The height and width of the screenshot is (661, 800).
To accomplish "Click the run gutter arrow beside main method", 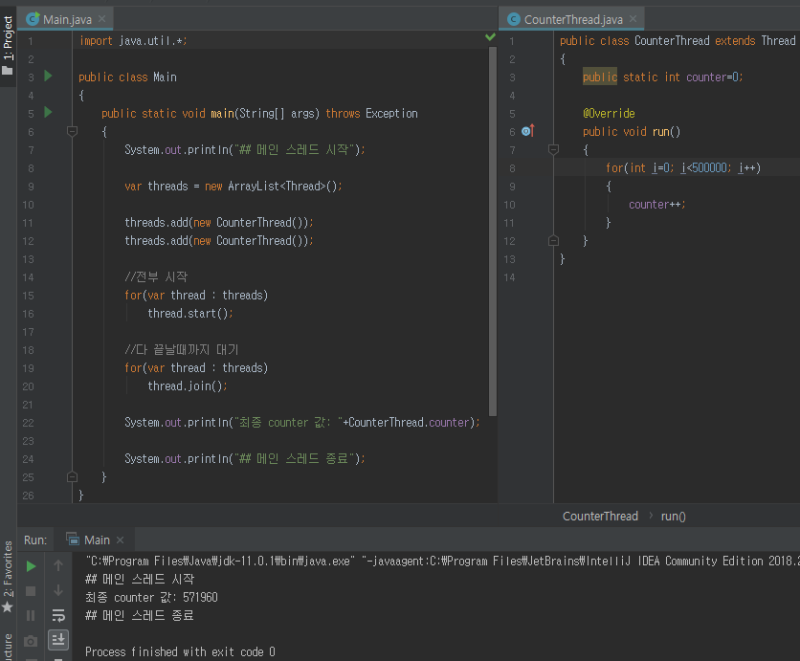I will click(x=47, y=113).
